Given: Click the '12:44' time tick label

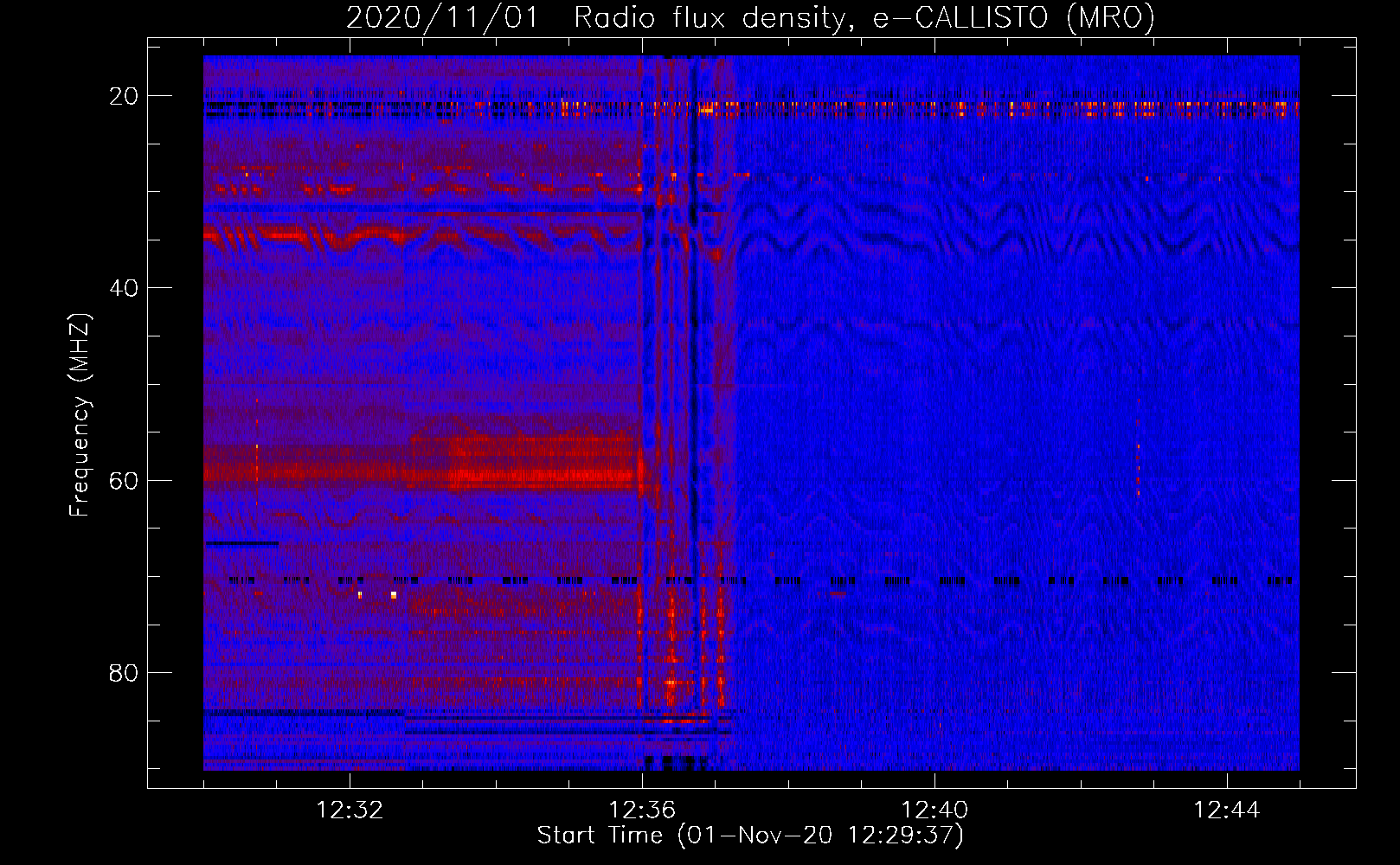Looking at the screenshot, I should 1227,811.
